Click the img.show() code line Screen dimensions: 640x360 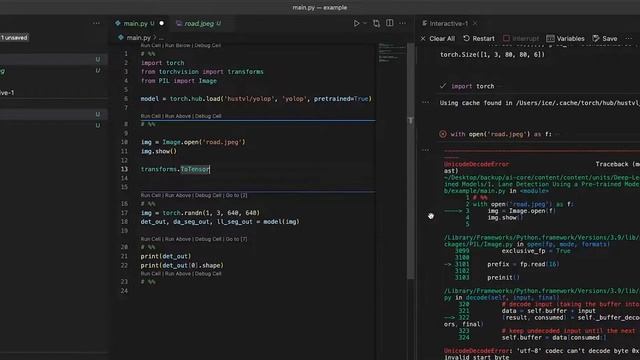159,151
